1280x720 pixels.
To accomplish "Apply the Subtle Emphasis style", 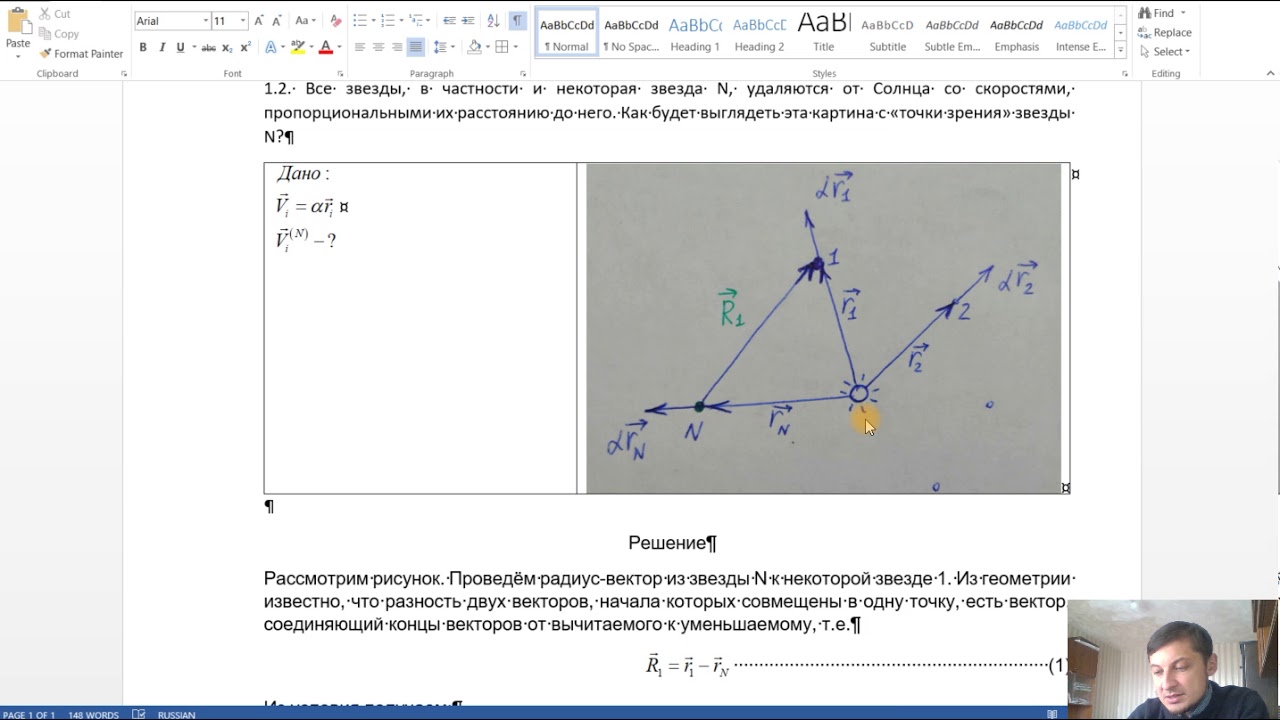I will (x=952, y=33).
